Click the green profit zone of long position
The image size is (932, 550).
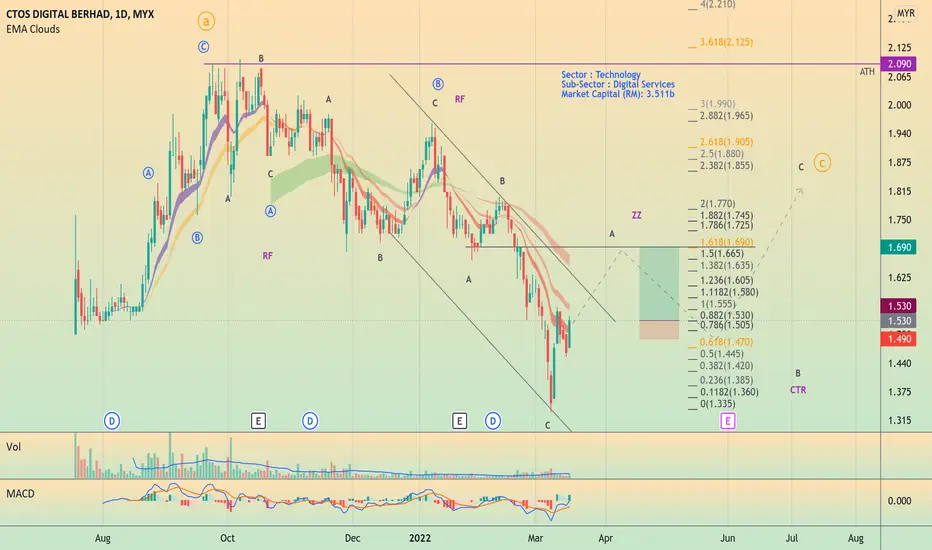point(659,284)
